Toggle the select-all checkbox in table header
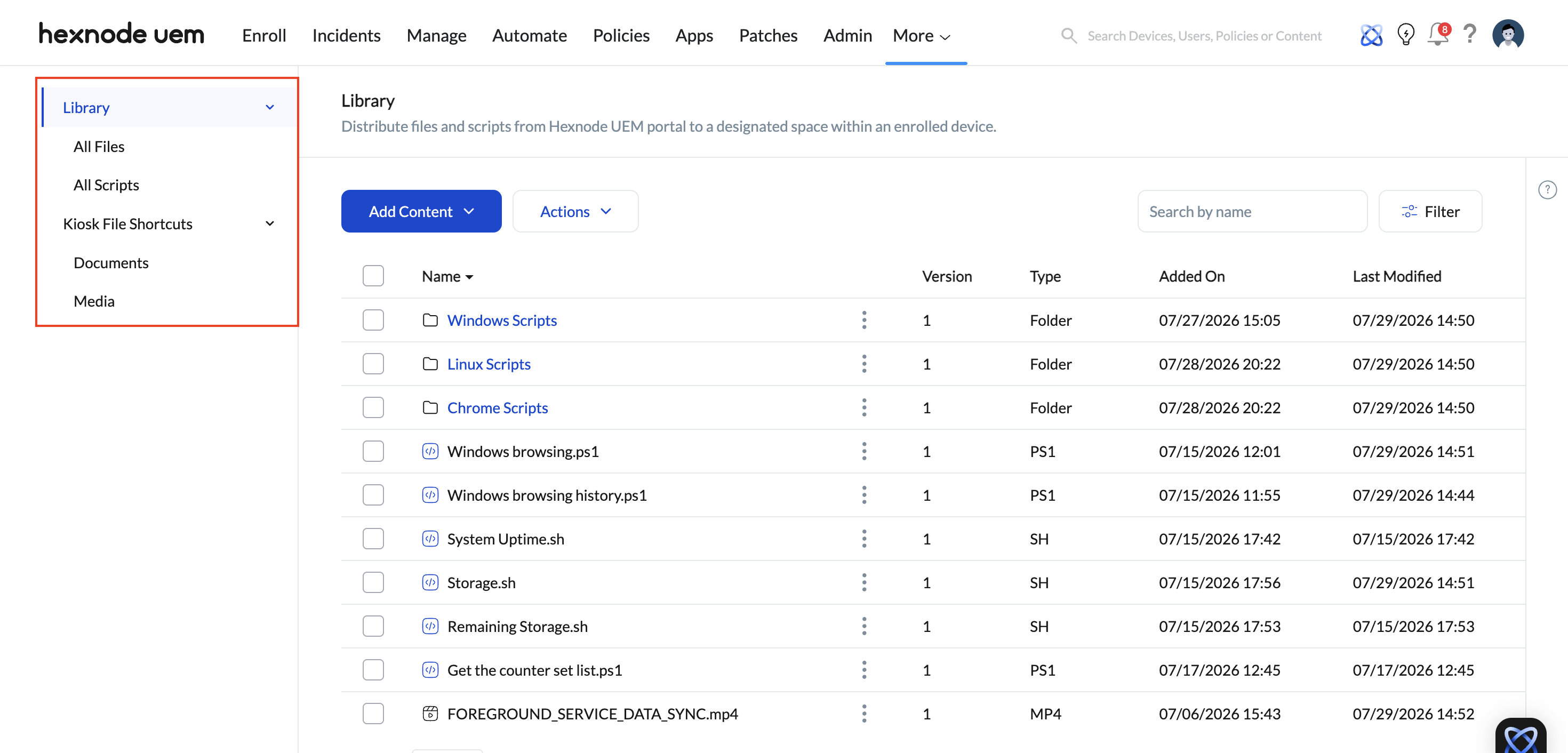The width and height of the screenshot is (1568, 753). pos(373,276)
